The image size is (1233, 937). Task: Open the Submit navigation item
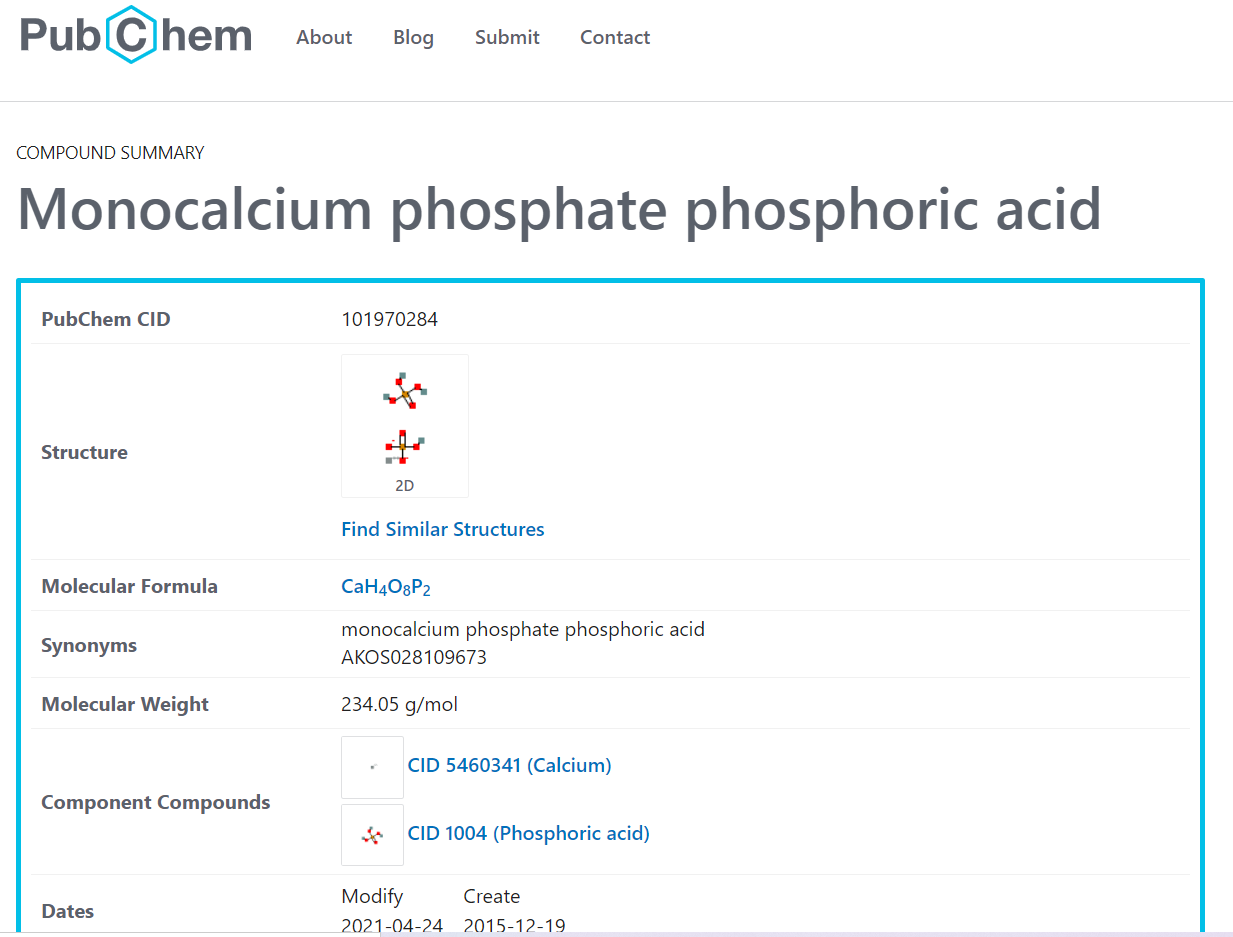coord(507,37)
